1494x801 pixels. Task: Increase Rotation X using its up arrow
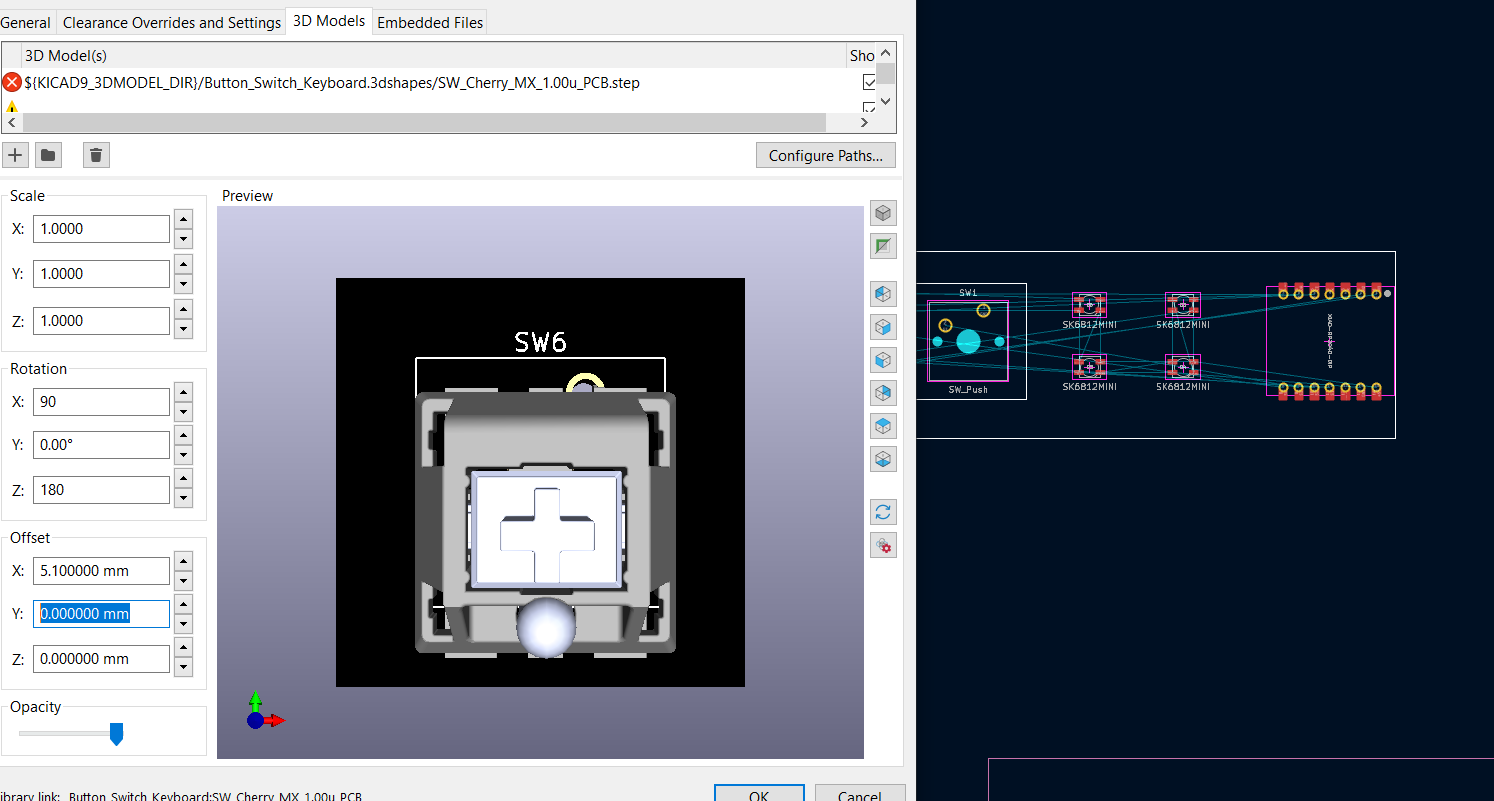pyautogui.click(x=182, y=394)
